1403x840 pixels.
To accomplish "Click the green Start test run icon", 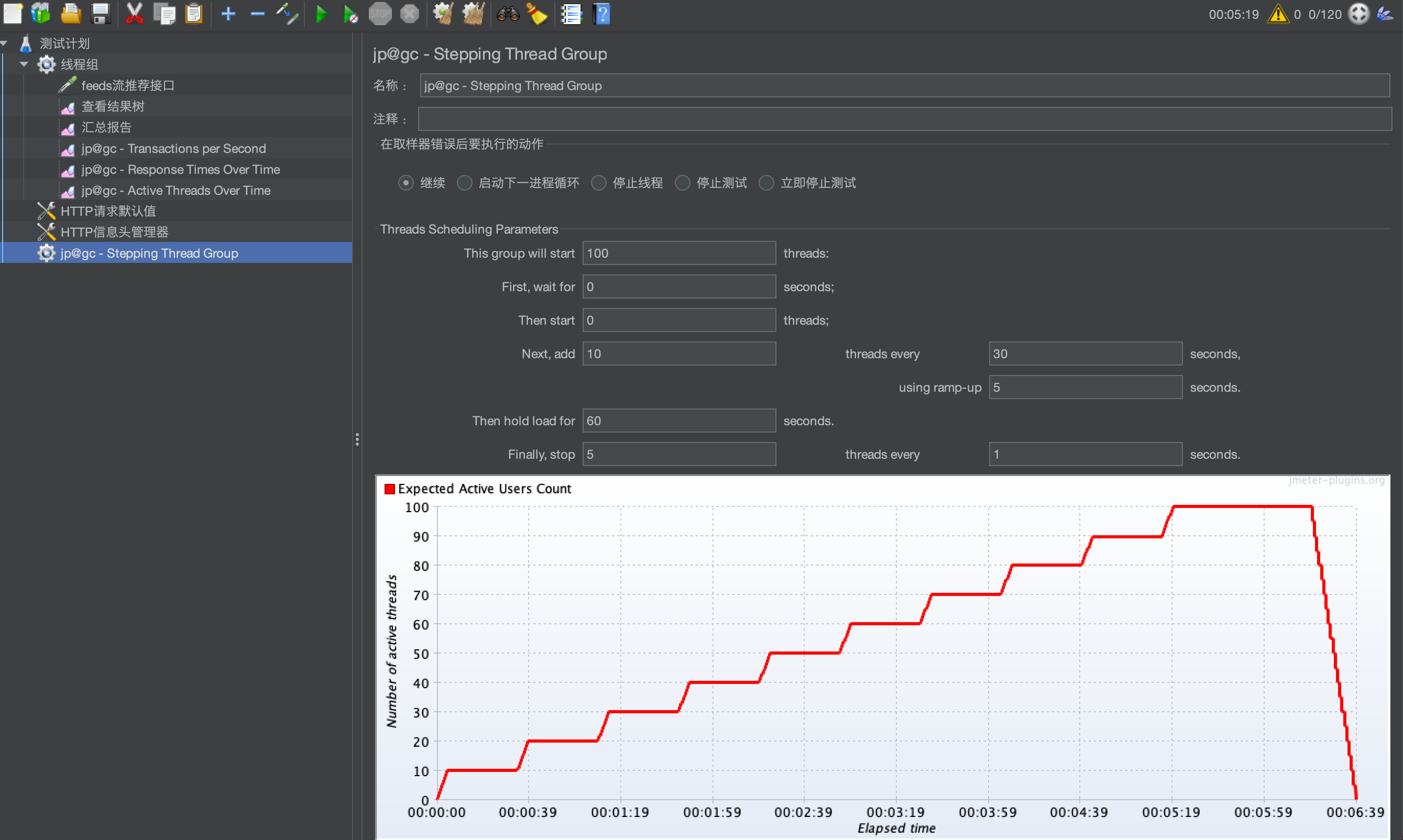I will pos(321,14).
